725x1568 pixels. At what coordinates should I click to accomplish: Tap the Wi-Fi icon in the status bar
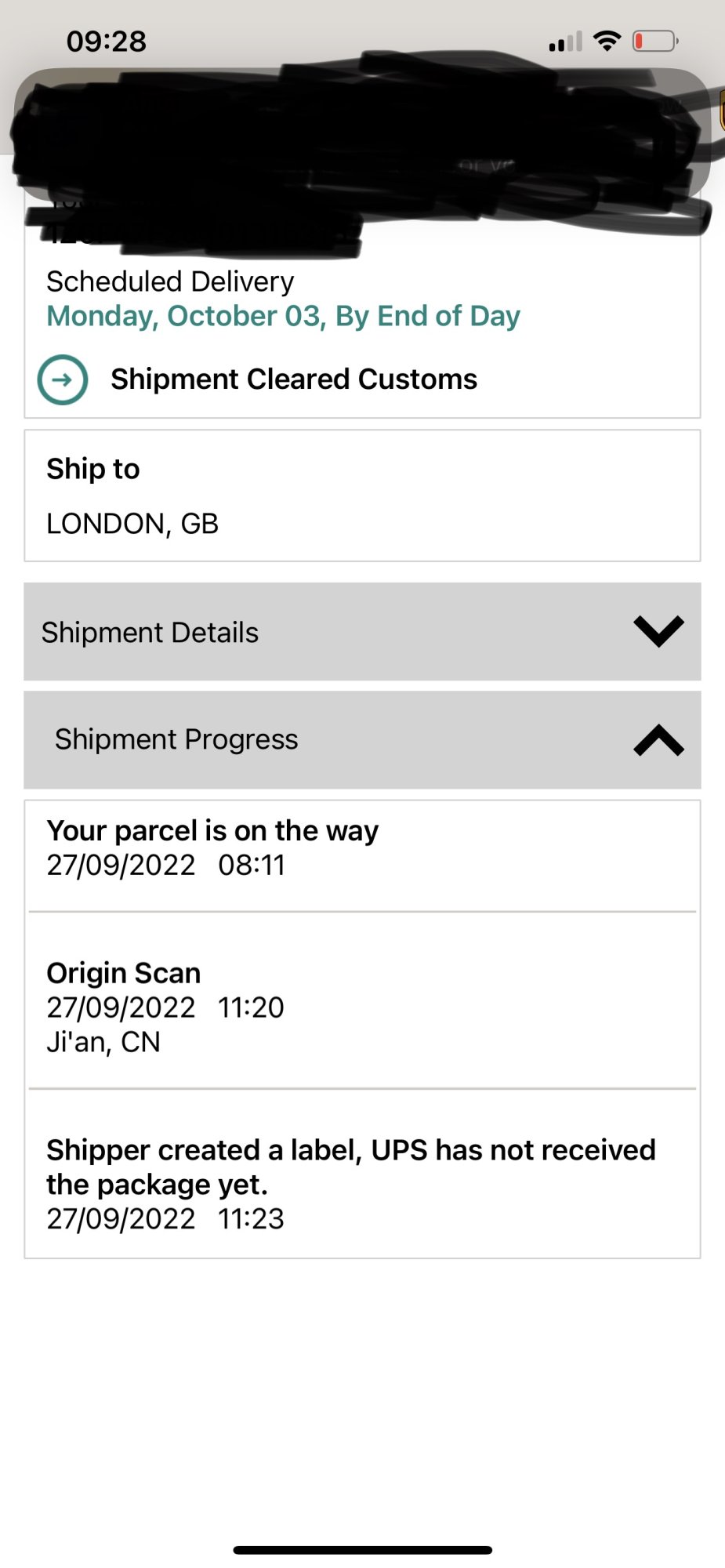(607, 41)
